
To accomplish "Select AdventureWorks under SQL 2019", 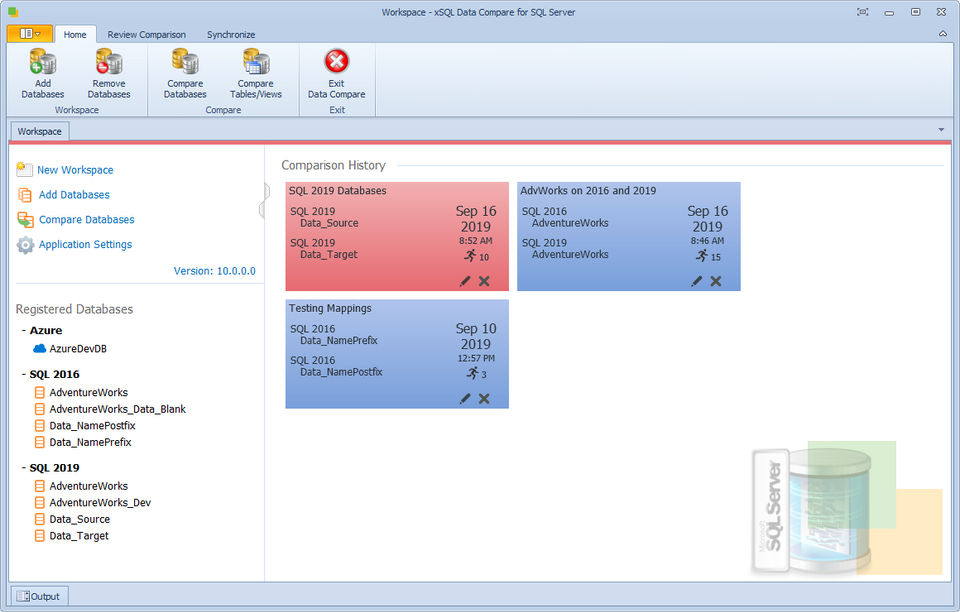I will pos(88,487).
